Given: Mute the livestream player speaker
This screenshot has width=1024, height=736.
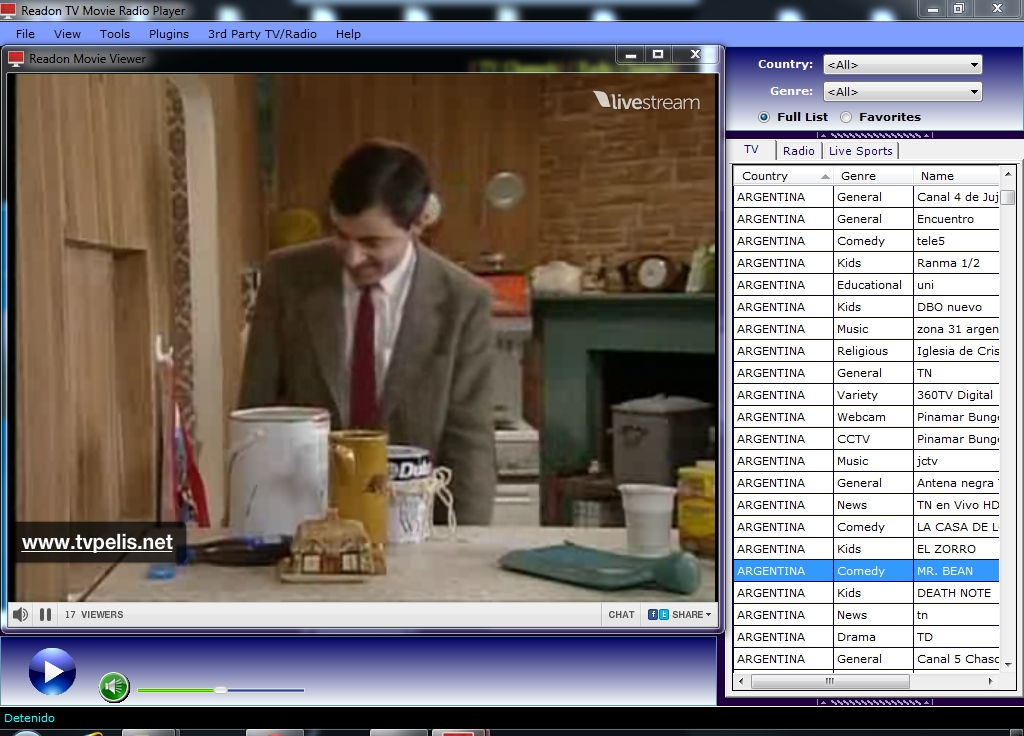Looking at the screenshot, I should pyautogui.click(x=20, y=615).
